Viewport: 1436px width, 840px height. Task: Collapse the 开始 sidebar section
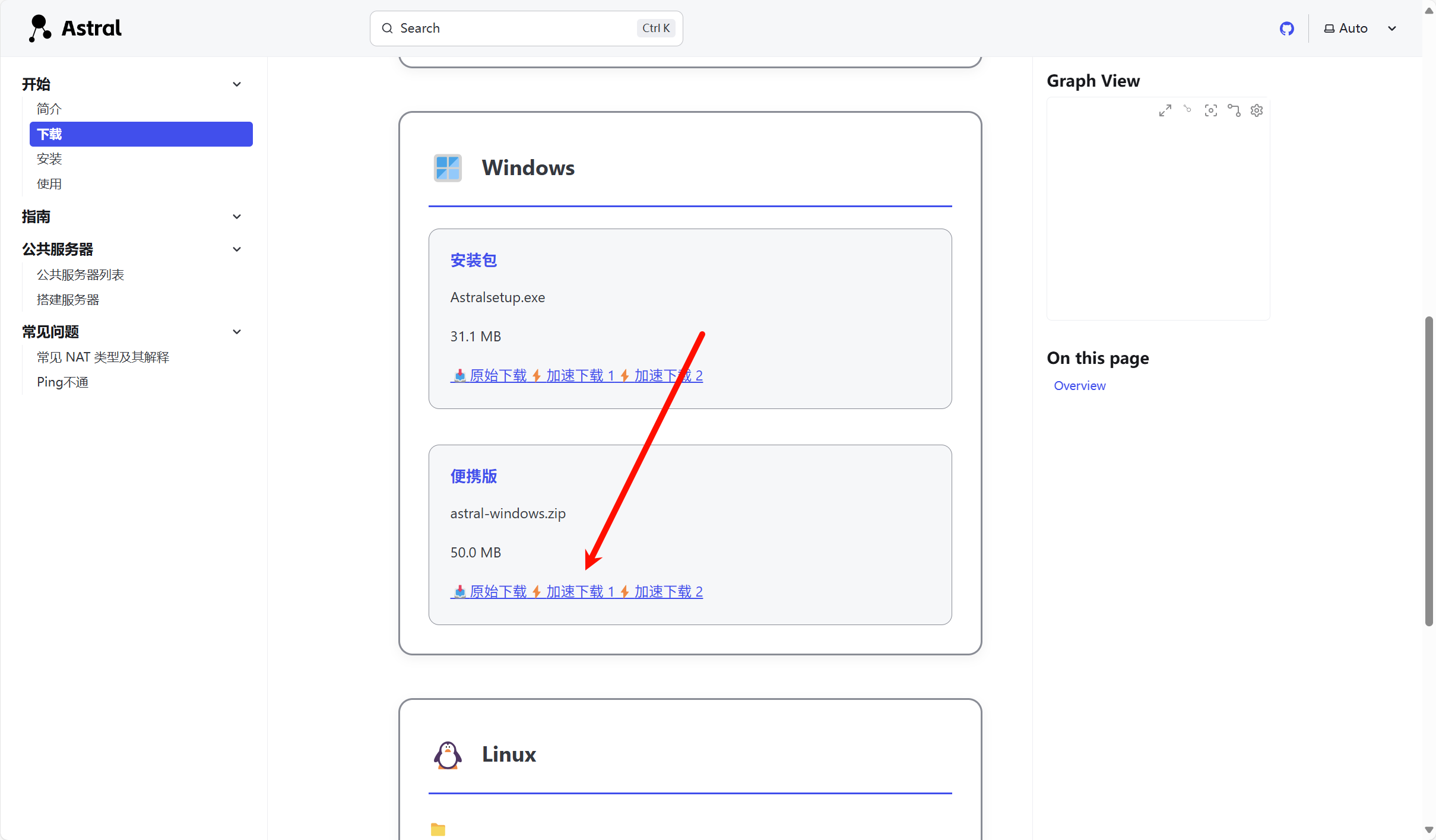(x=237, y=84)
